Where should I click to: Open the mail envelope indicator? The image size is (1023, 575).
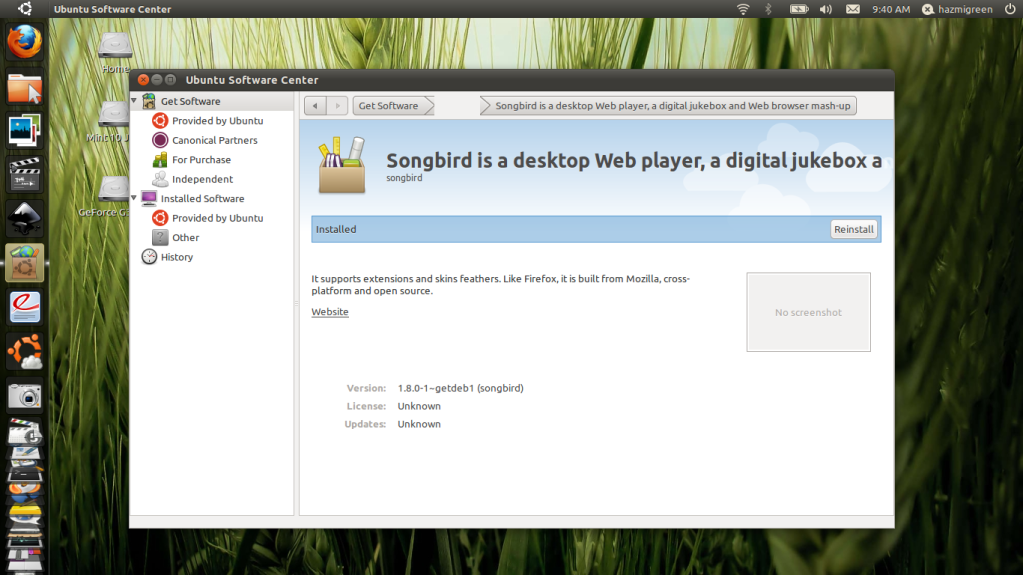point(853,9)
